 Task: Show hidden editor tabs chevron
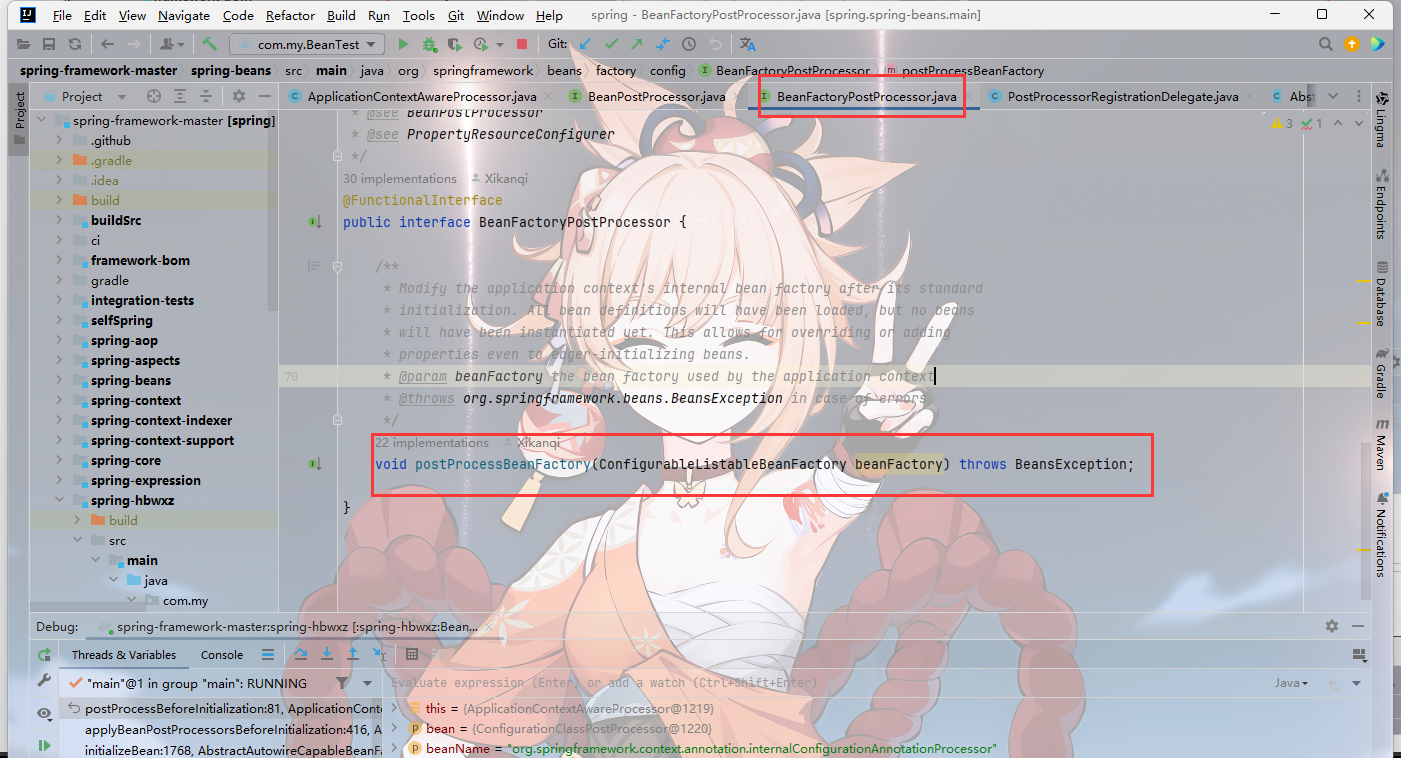click(x=1332, y=97)
